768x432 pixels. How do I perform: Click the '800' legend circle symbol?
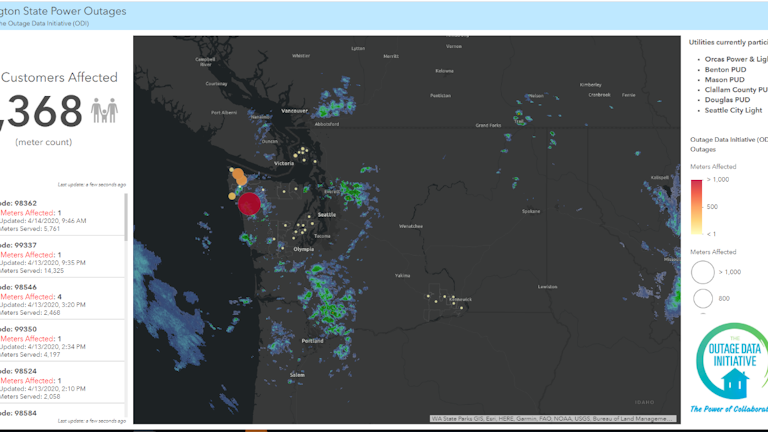click(x=703, y=298)
